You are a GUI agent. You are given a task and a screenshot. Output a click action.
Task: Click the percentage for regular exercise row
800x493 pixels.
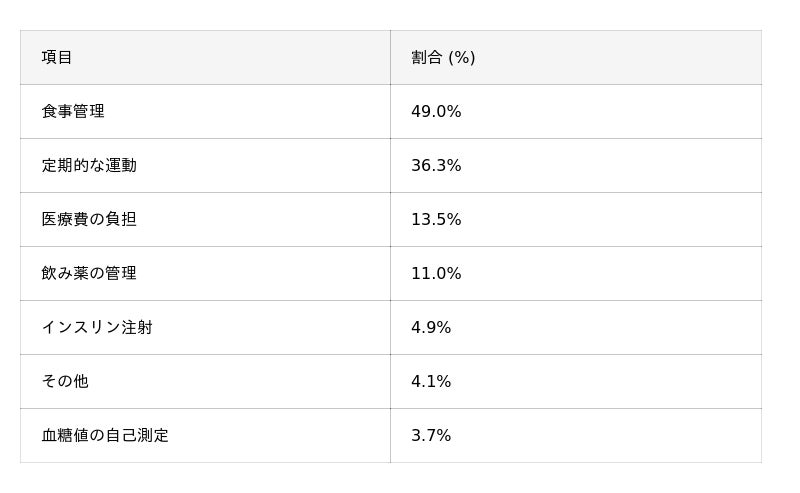tap(436, 166)
